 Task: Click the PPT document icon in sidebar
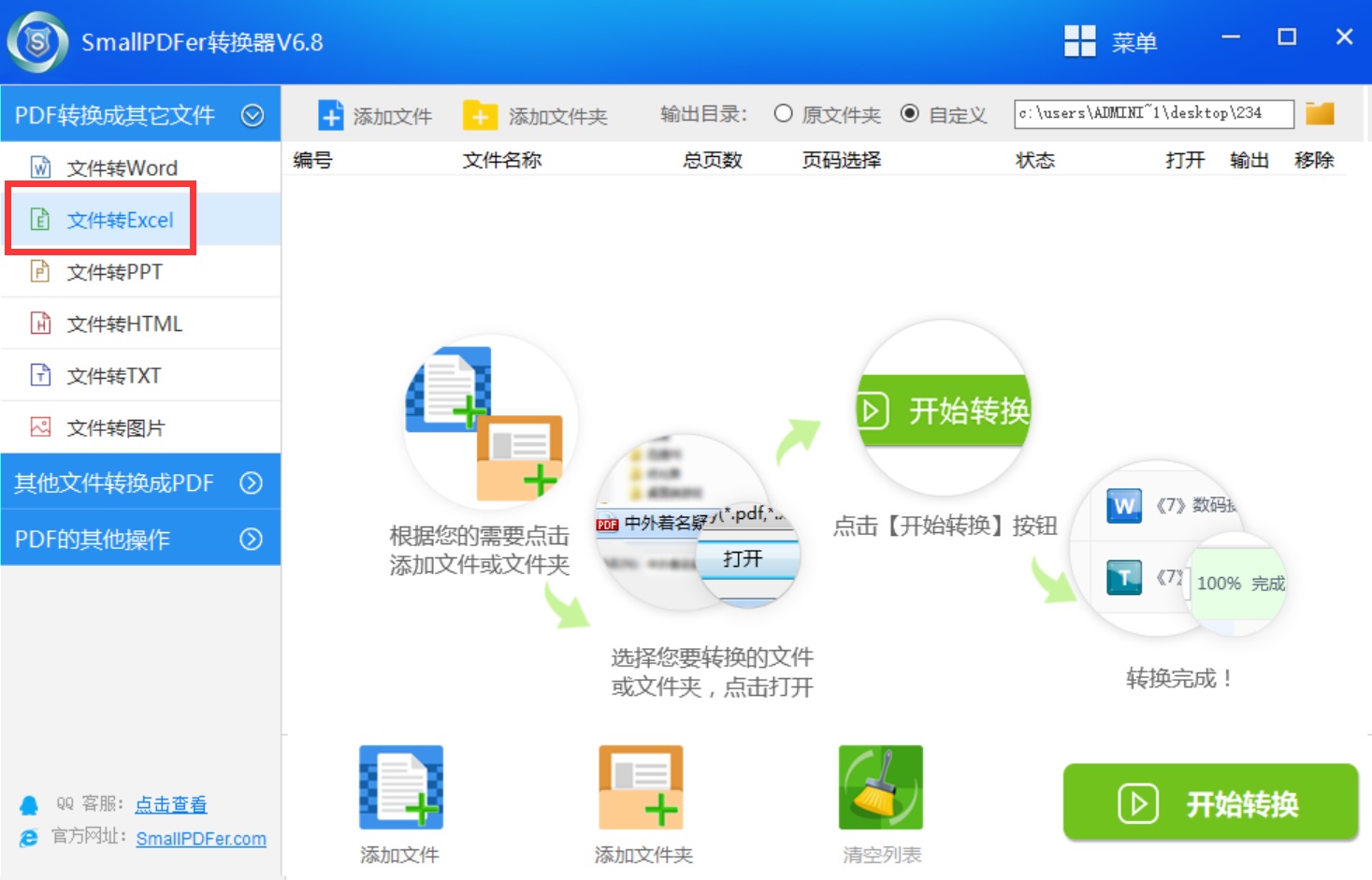point(40,271)
